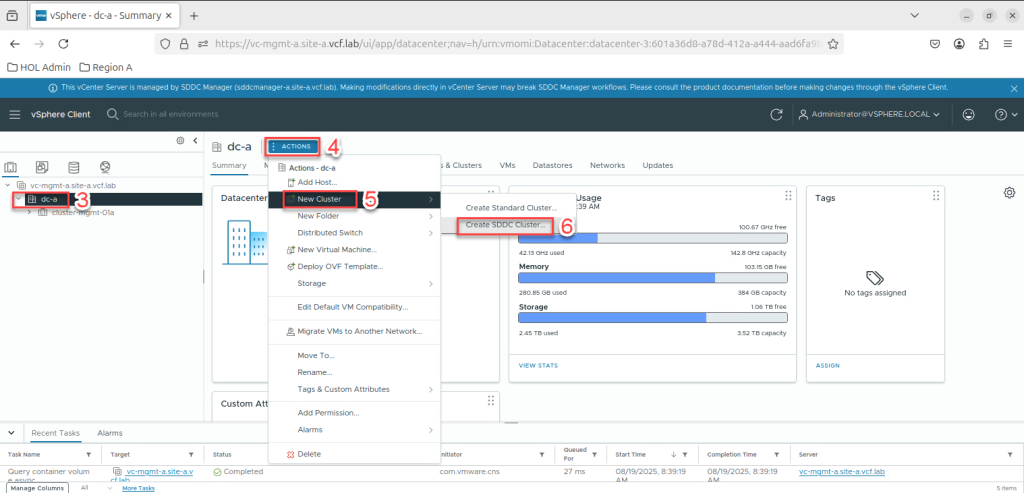The width and height of the screenshot is (1024, 493).
Task: Open Administrator@VSPHERE.LOCAL user menu
Action: pyautogui.click(x=870, y=114)
